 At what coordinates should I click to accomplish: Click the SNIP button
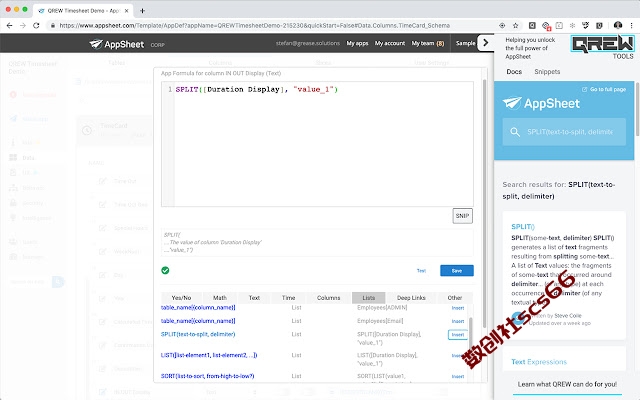click(x=462, y=216)
